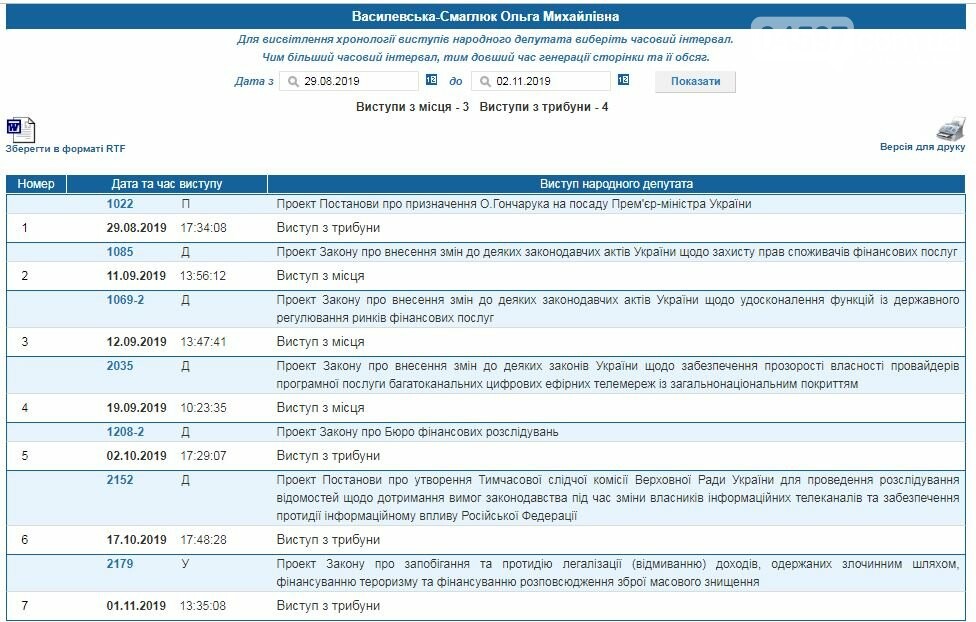Image resolution: width=976 pixels, height=622 pixels.
Task: Select time 10:23:35
Action: point(203,408)
